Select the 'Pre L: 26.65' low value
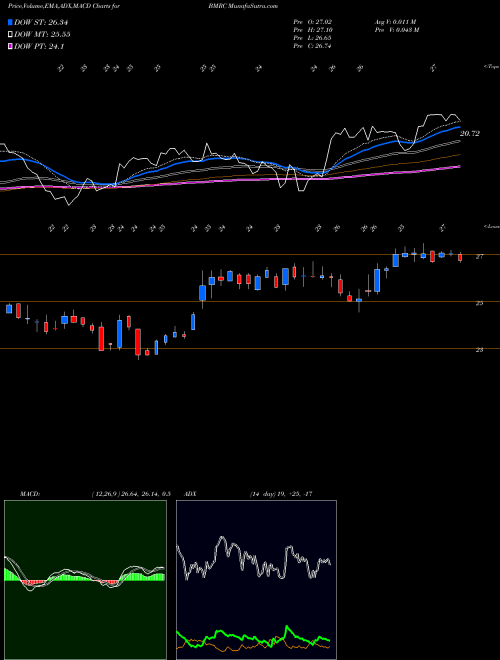Viewport: 500px width, 660px height. pyautogui.click(x=313, y=38)
